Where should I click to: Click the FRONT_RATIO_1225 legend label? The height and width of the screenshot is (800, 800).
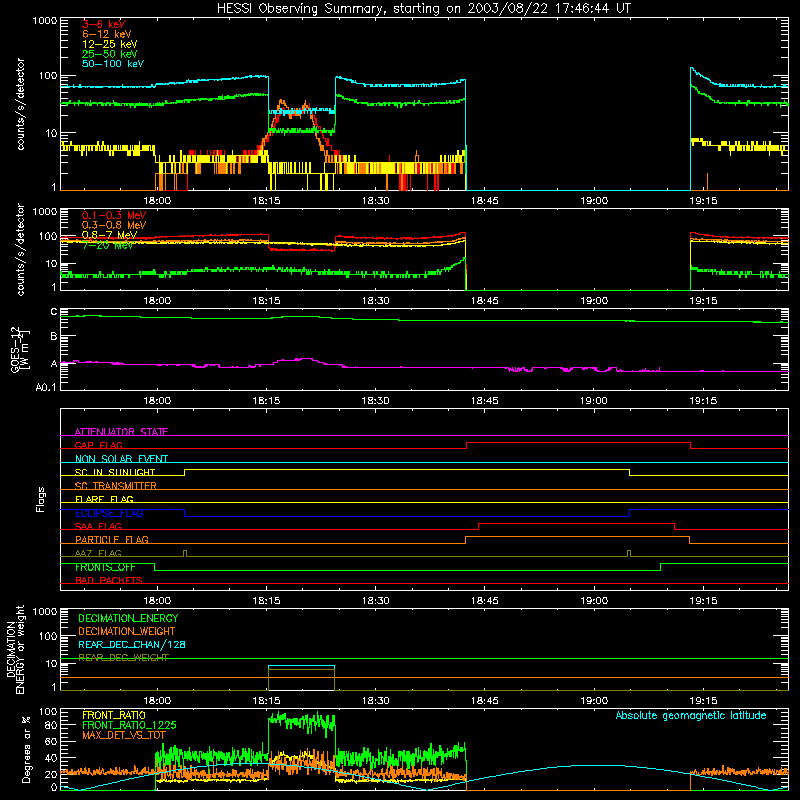(x=129, y=725)
